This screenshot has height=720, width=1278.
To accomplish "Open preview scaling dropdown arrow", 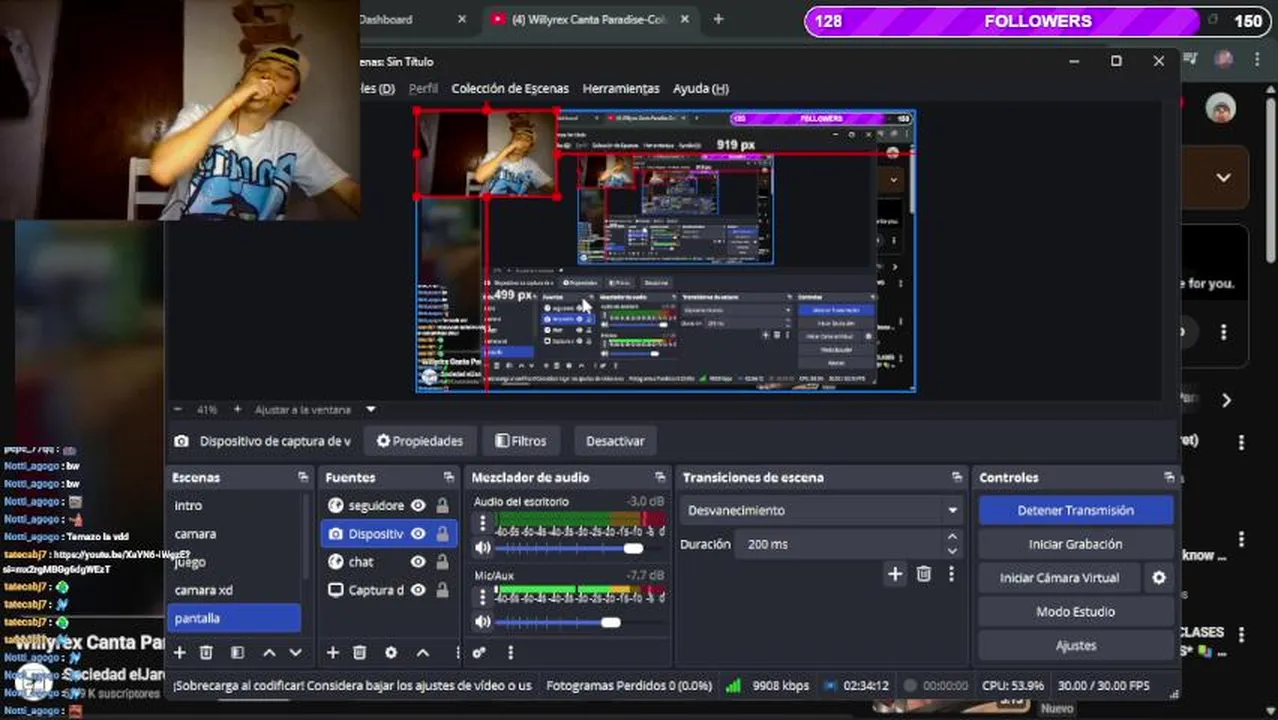I will pos(371,409).
